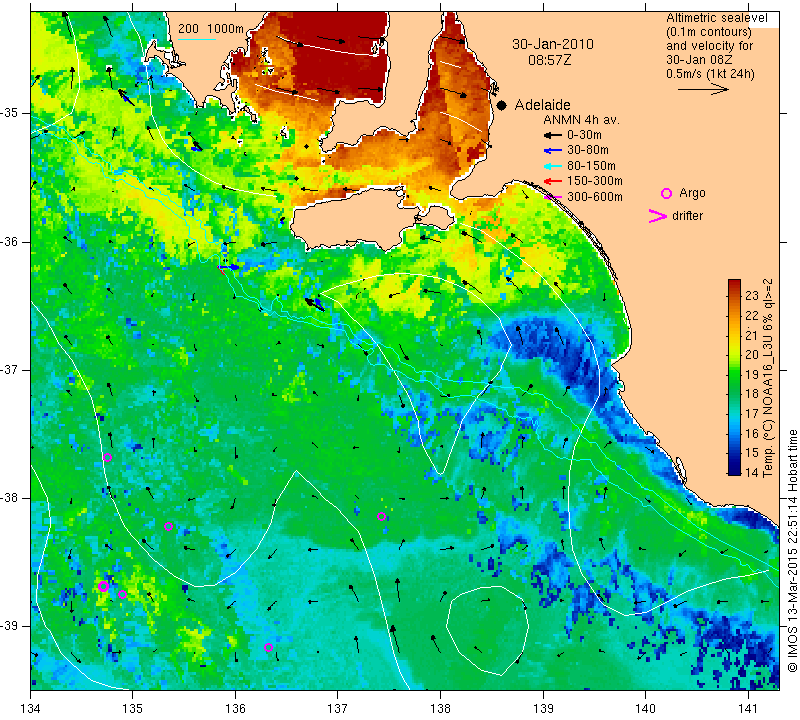This screenshot has height=720, width=800.
Task: Click the cyan isobath legend line
Action: point(197,39)
